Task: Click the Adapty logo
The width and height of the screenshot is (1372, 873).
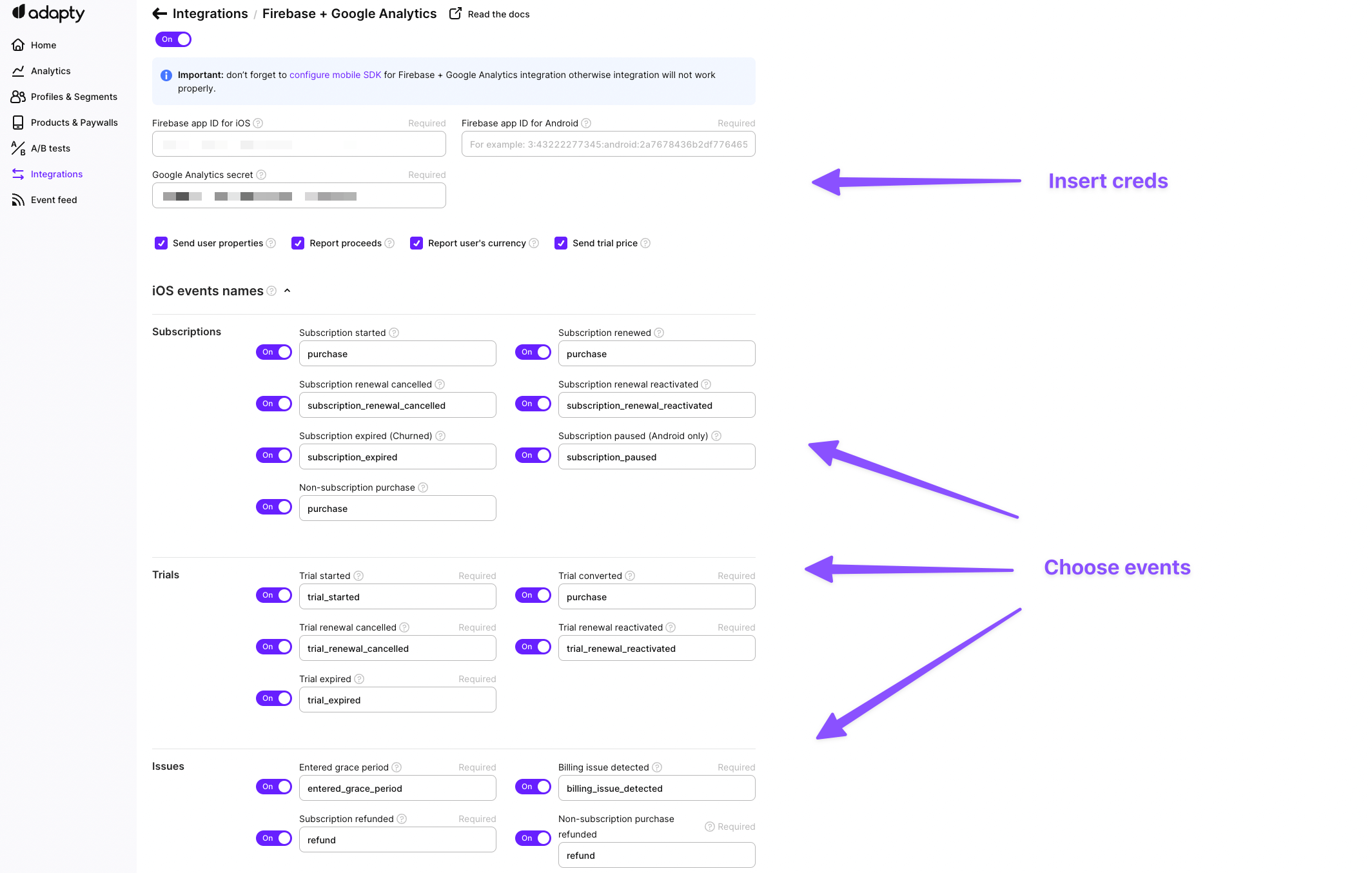Action: [x=48, y=13]
